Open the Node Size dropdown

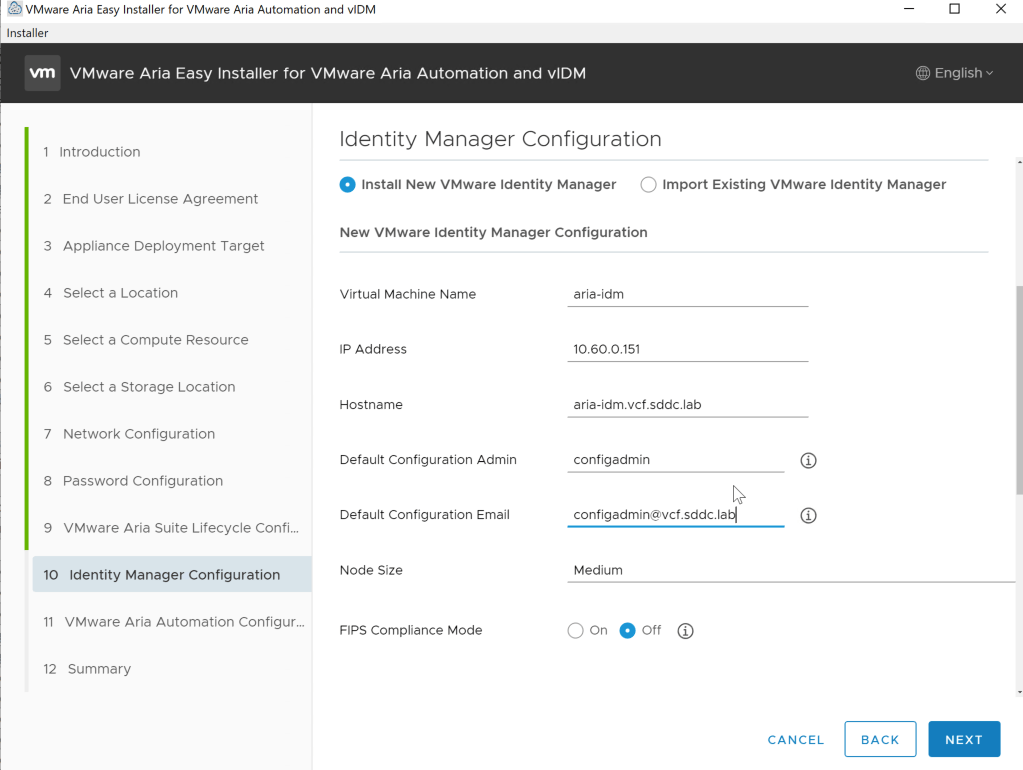[790, 570]
